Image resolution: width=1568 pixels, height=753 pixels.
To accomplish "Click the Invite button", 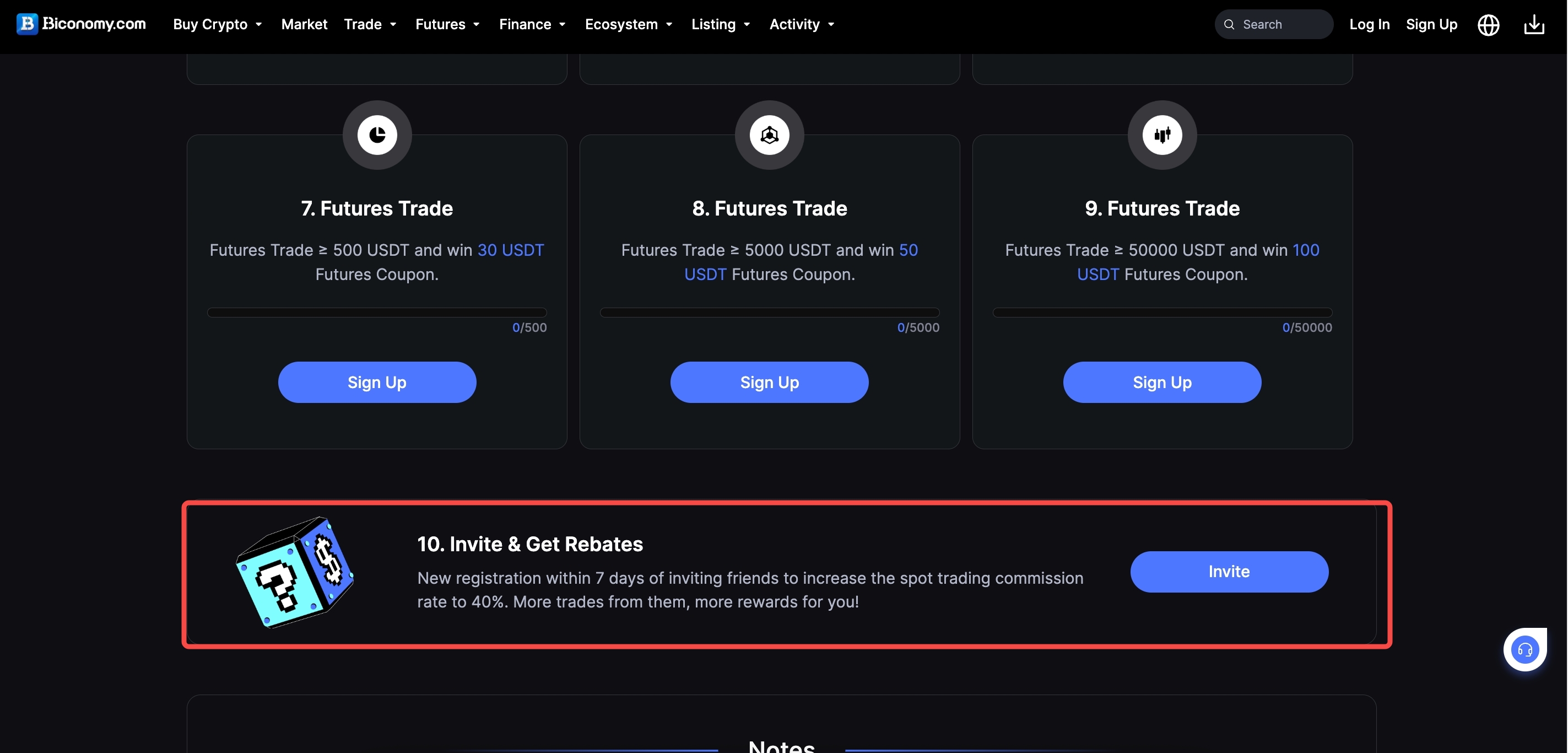I will coord(1229,572).
